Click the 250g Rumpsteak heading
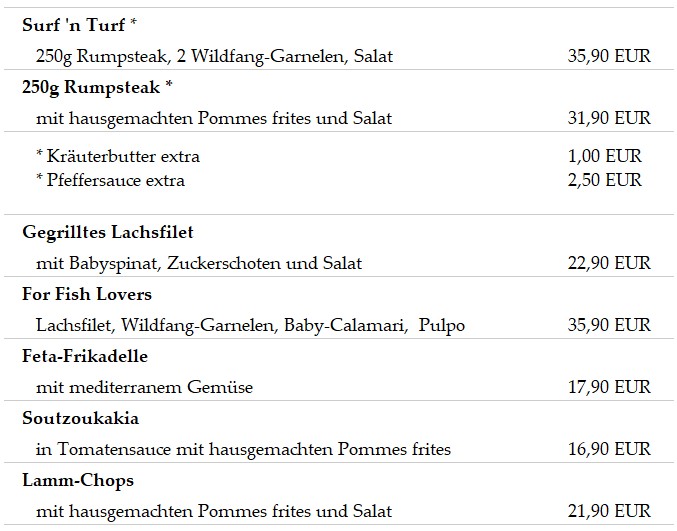 click(x=97, y=87)
